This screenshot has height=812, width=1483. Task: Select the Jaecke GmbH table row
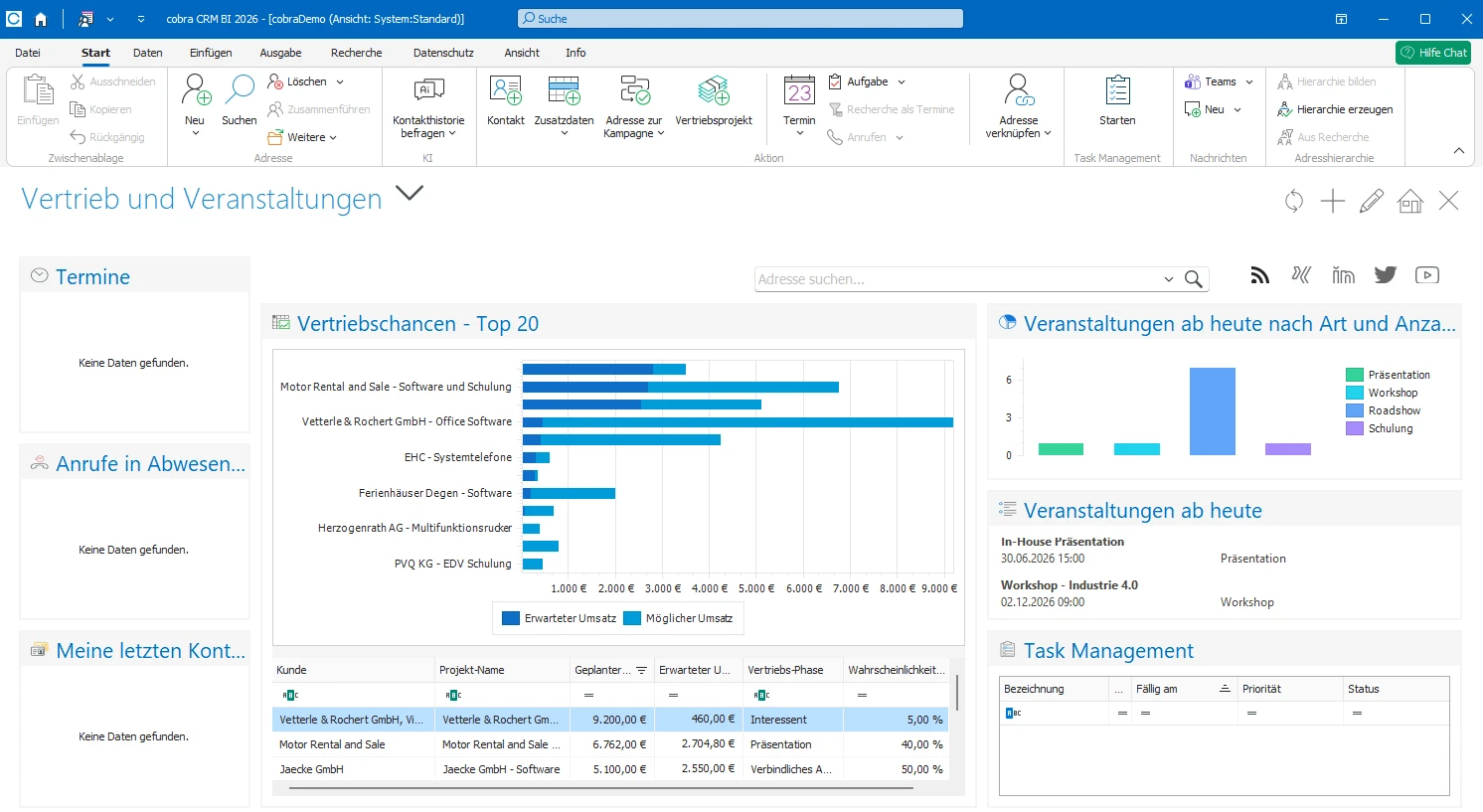tap(610, 769)
